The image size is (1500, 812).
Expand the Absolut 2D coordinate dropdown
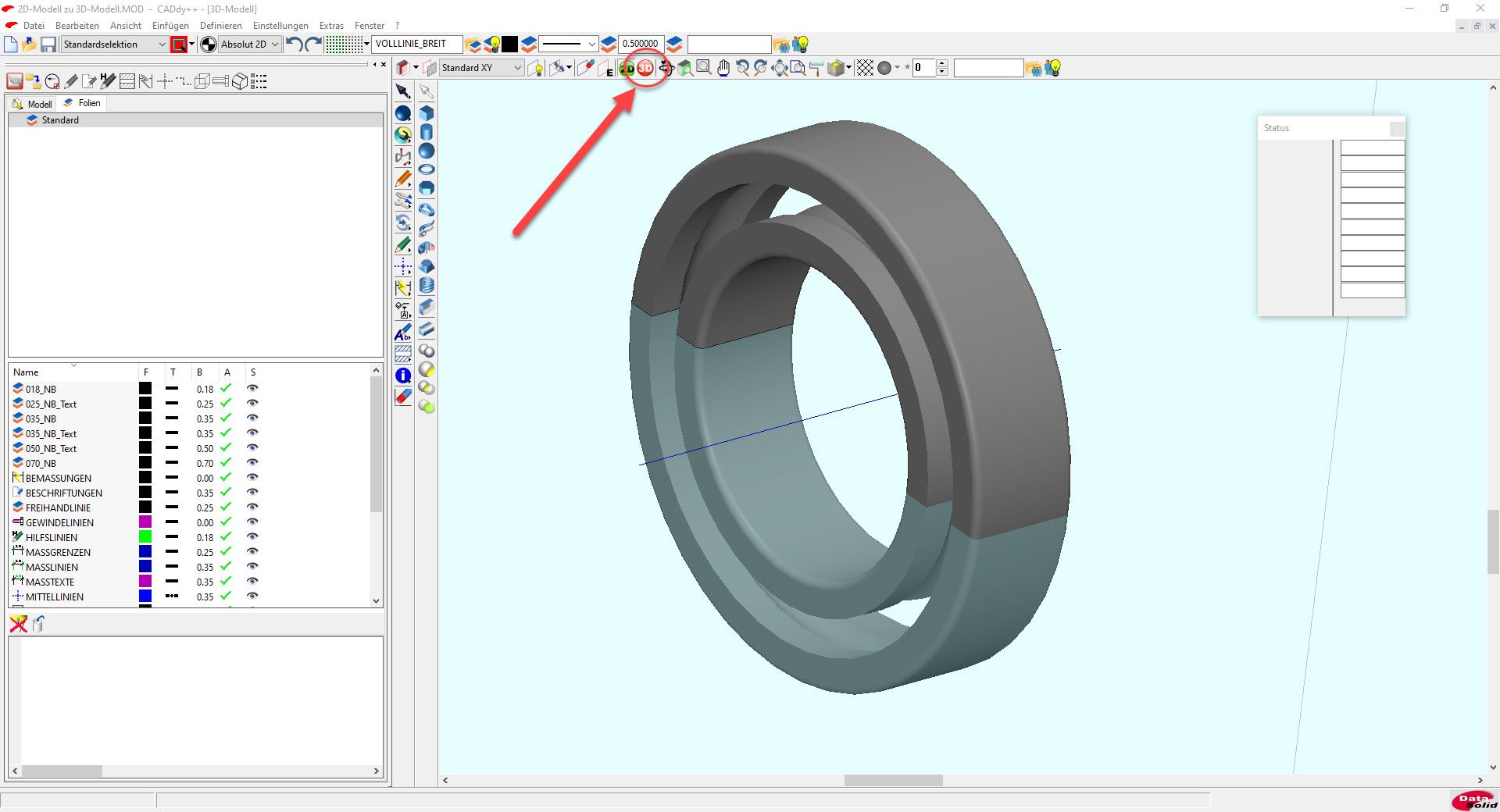pos(274,45)
